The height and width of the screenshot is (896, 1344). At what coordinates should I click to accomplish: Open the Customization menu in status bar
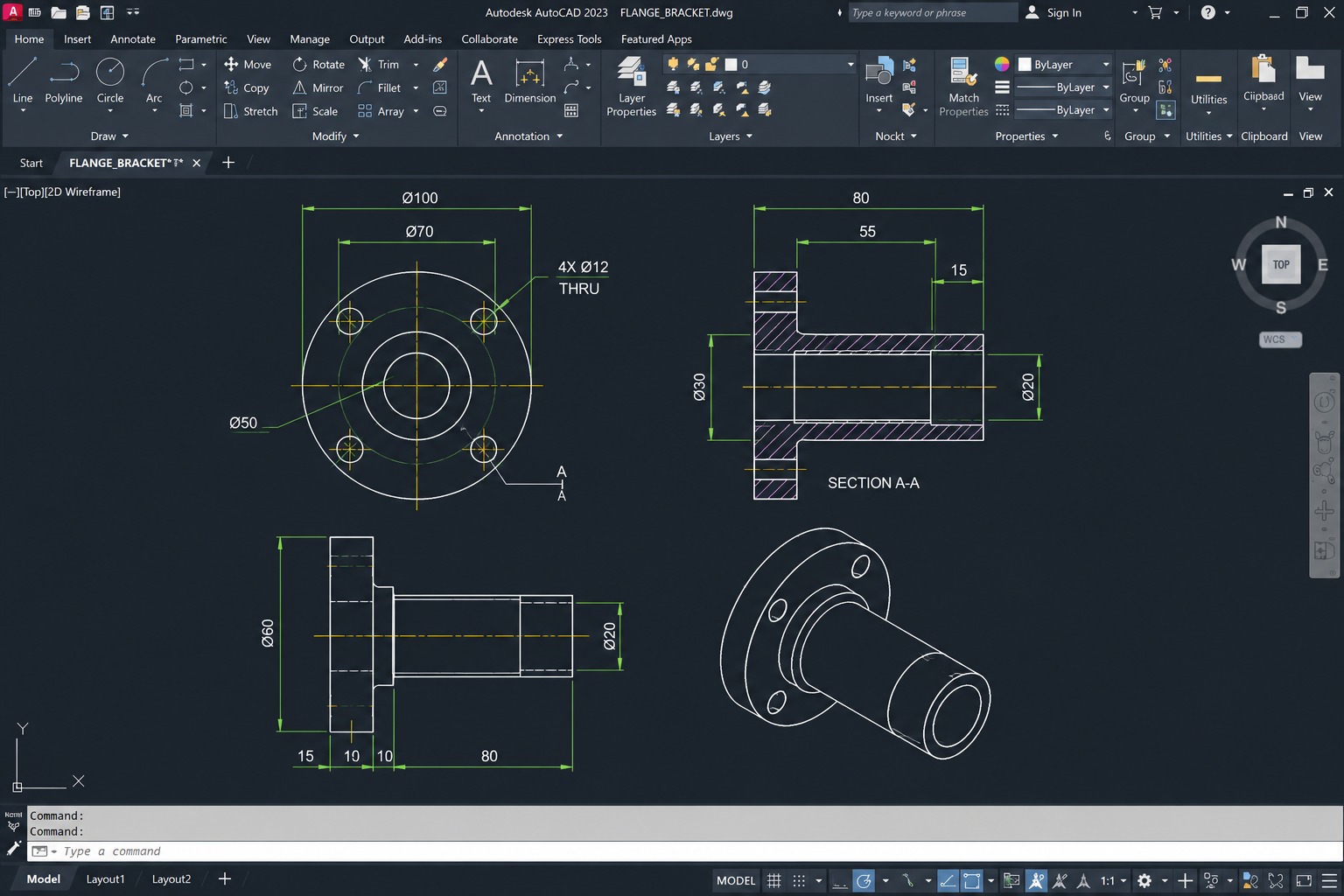point(1328,880)
